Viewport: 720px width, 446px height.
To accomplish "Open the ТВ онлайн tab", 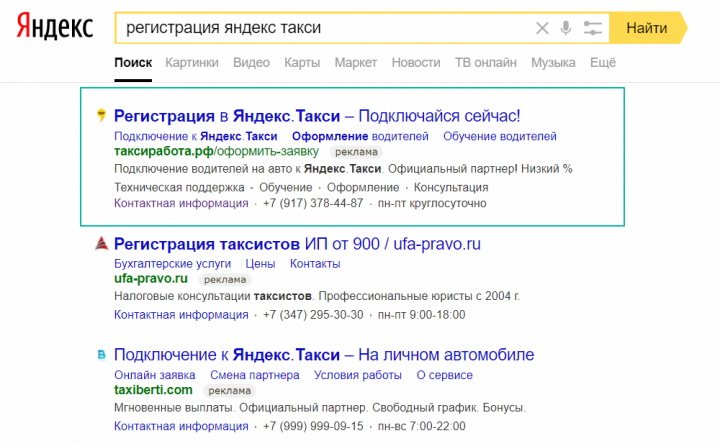I will pos(486,62).
